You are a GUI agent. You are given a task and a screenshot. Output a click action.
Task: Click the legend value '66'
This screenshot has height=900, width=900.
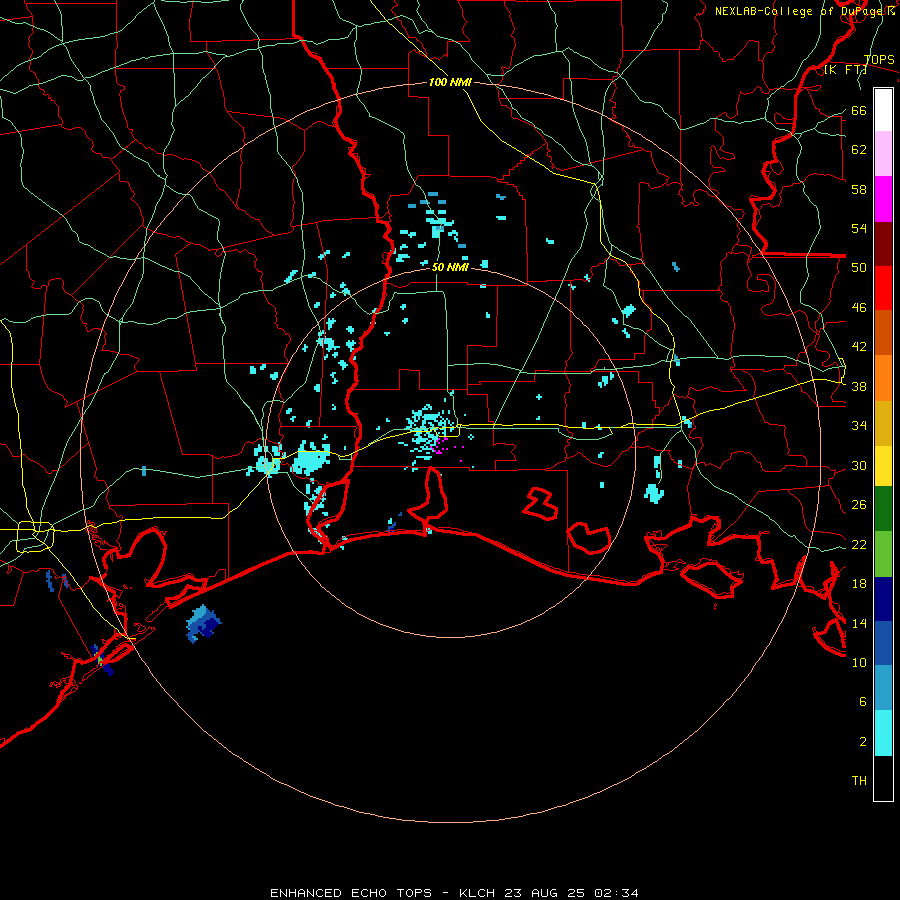859,111
